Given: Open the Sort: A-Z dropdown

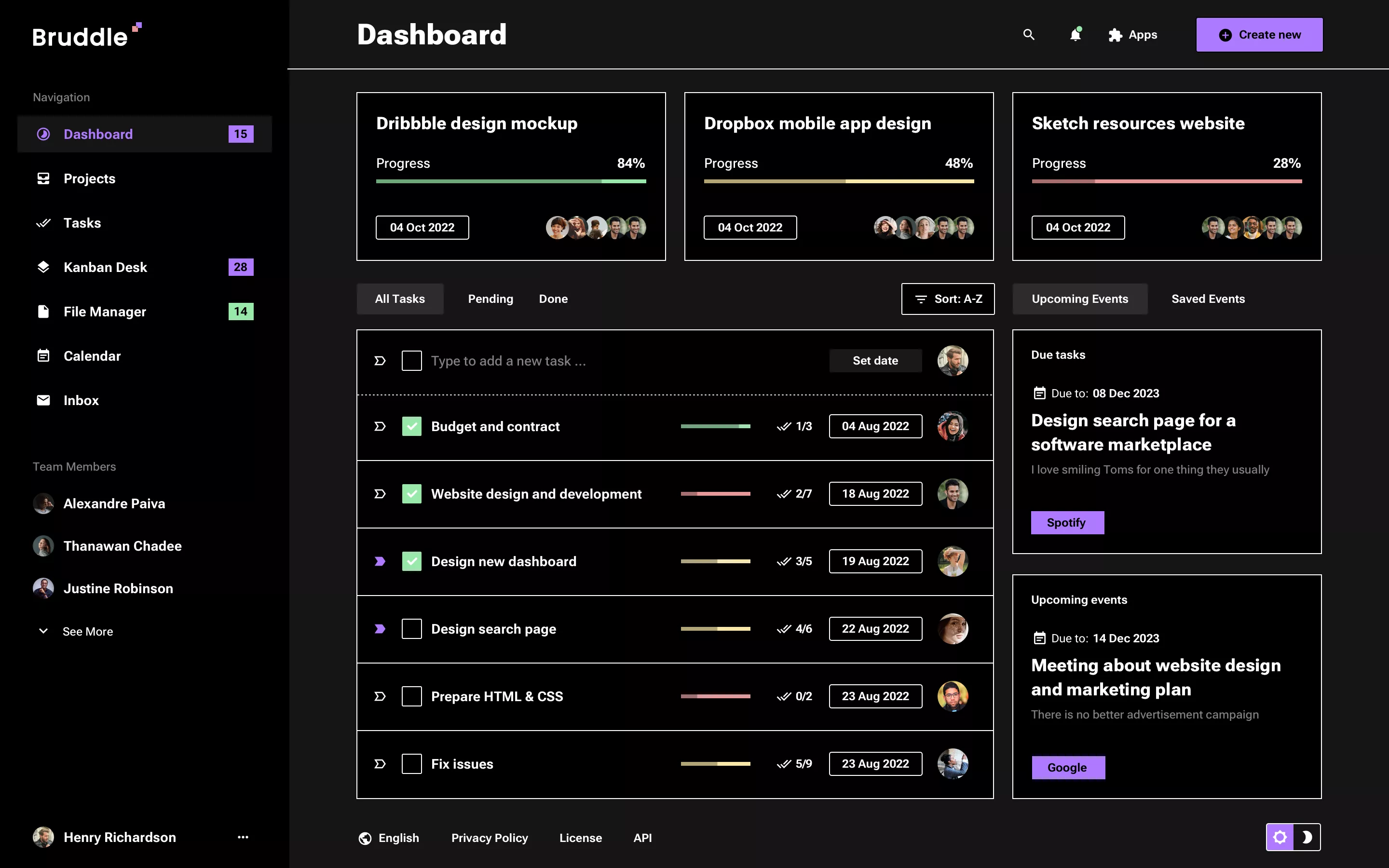Looking at the screenshot, I should [x=948, y=298].
